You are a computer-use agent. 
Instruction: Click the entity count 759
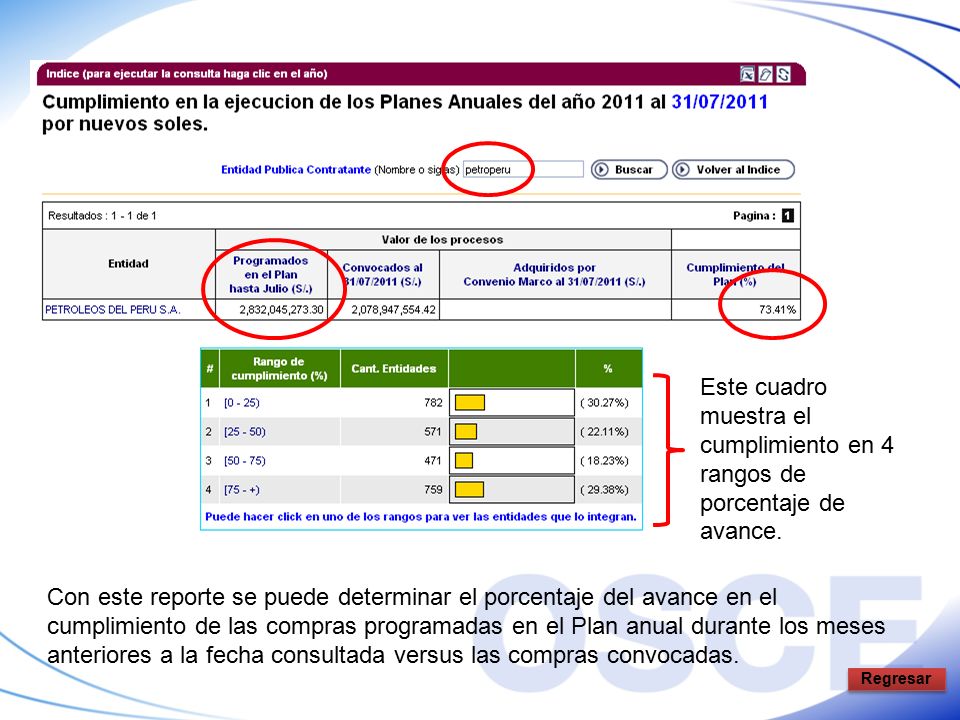[433, 490]
